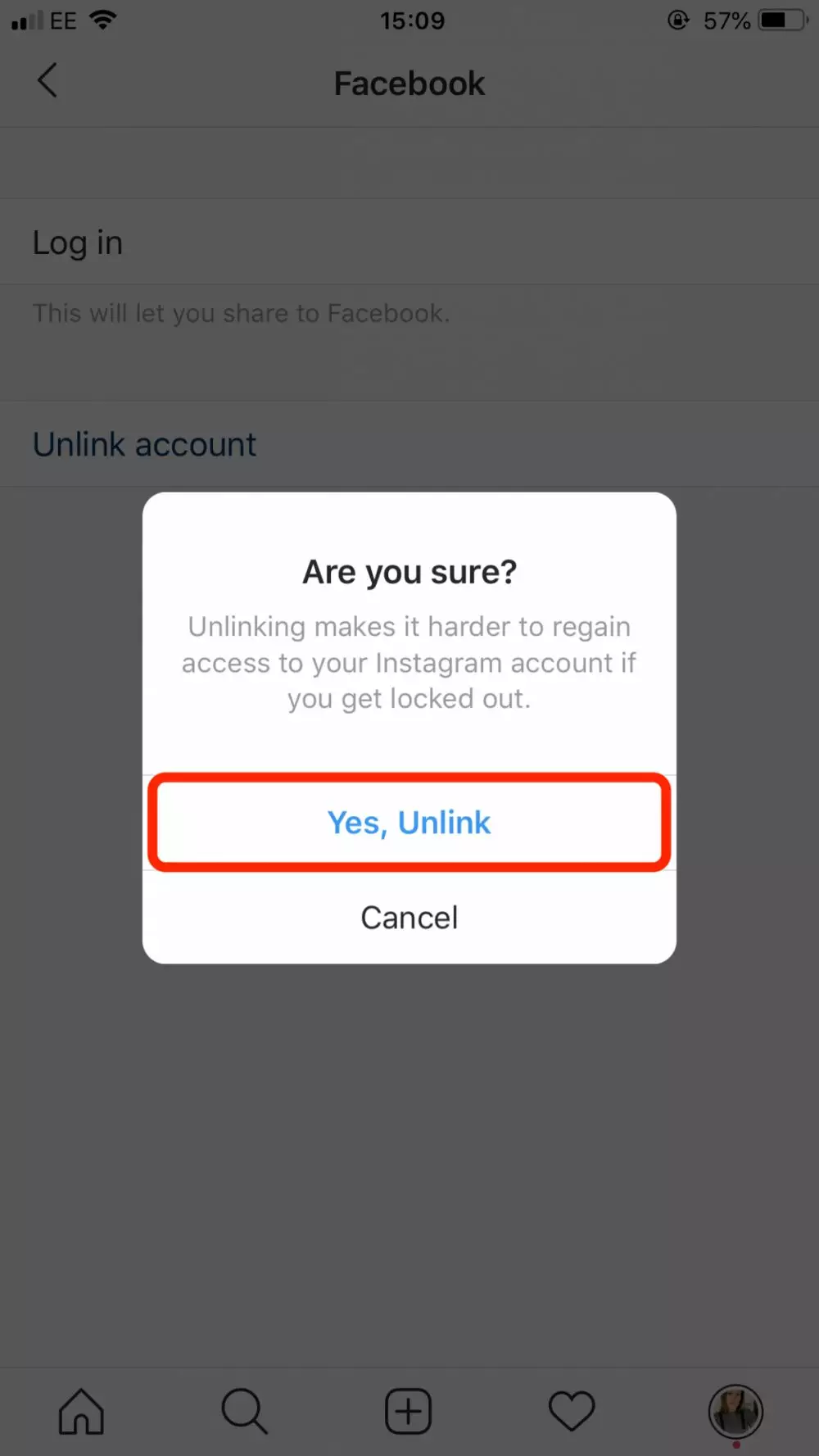The image size is (819, 1456).
Task: Open the profile avatar tab
Action: click(735, 1411)
